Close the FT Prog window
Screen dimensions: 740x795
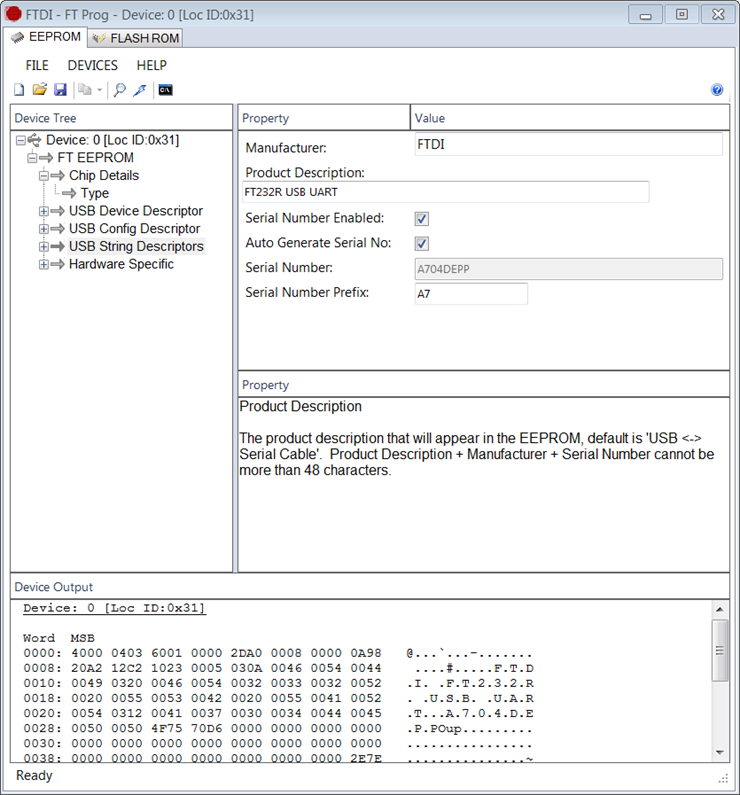coord(718,15)
